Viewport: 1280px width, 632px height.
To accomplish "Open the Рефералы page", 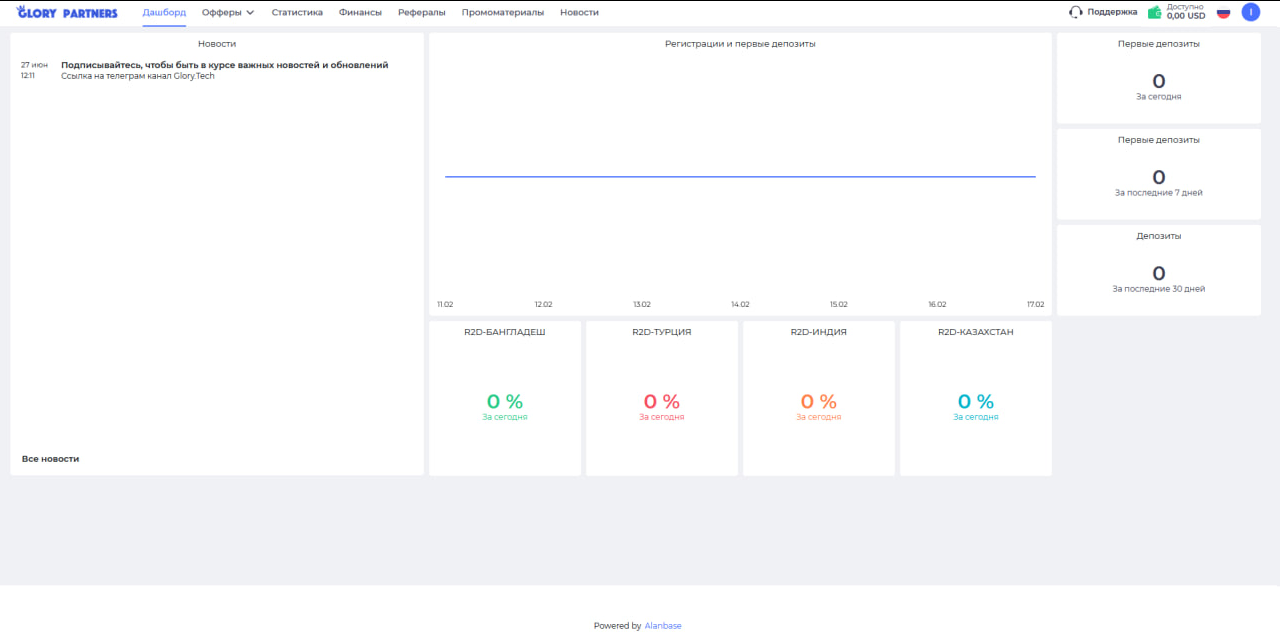I will 421,13.
